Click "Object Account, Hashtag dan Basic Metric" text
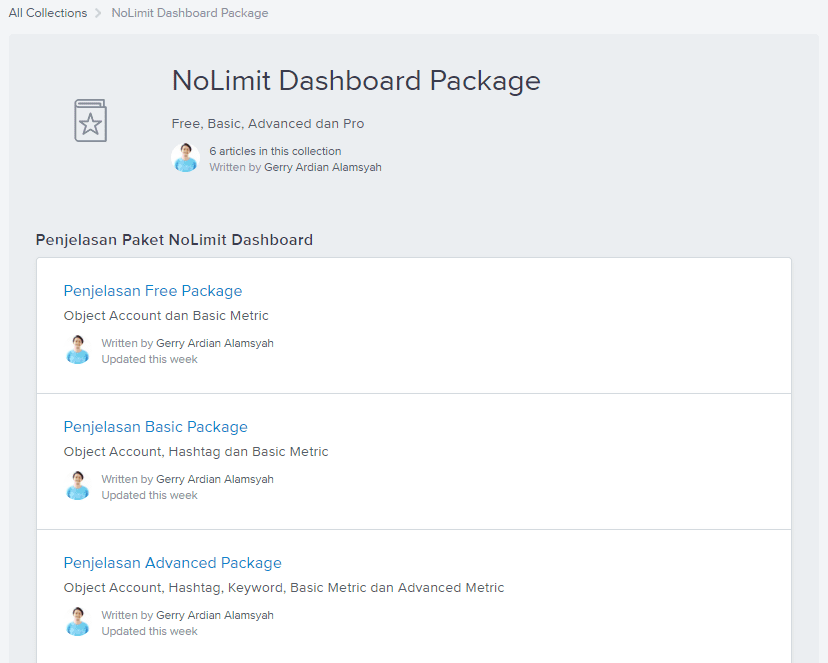 click(196, 451)
